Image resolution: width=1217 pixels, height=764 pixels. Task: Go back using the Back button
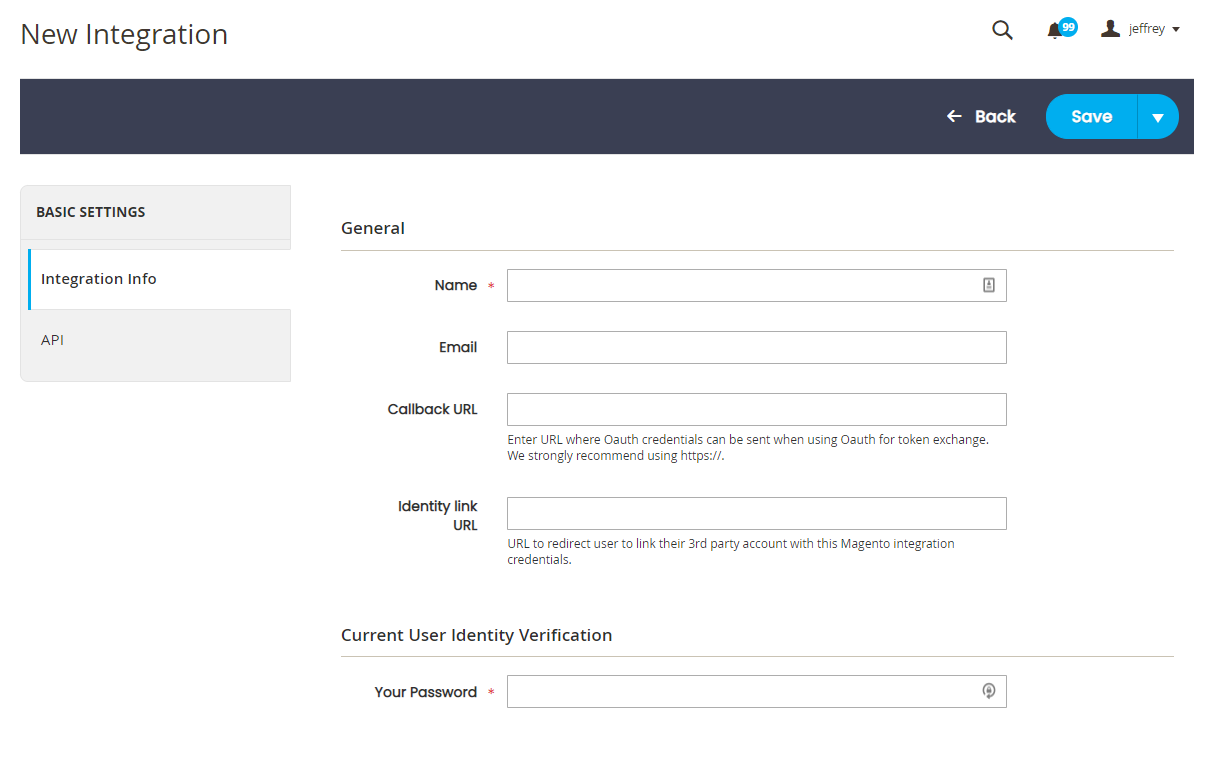(x=981, y=117)
